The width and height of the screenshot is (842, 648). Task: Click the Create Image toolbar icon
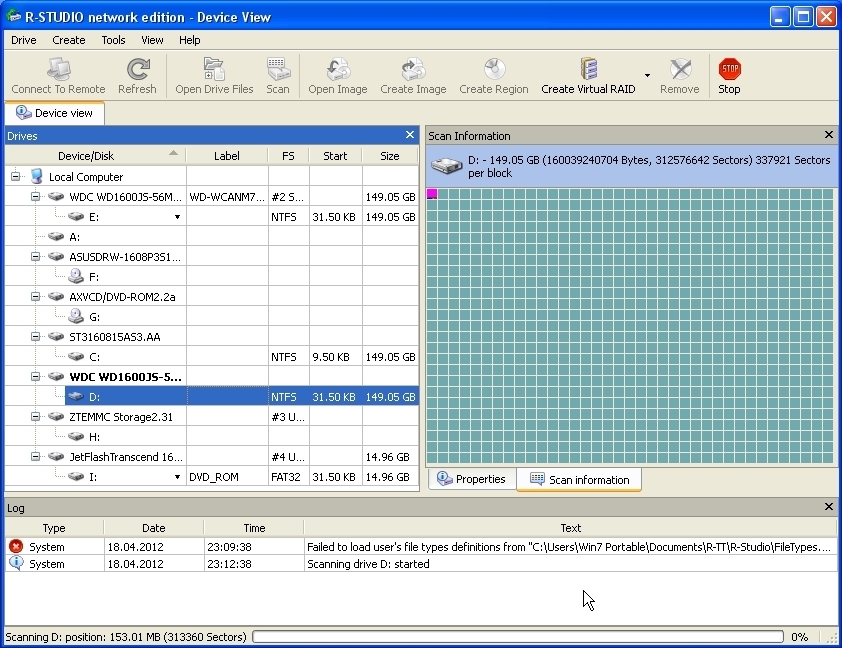413,69
